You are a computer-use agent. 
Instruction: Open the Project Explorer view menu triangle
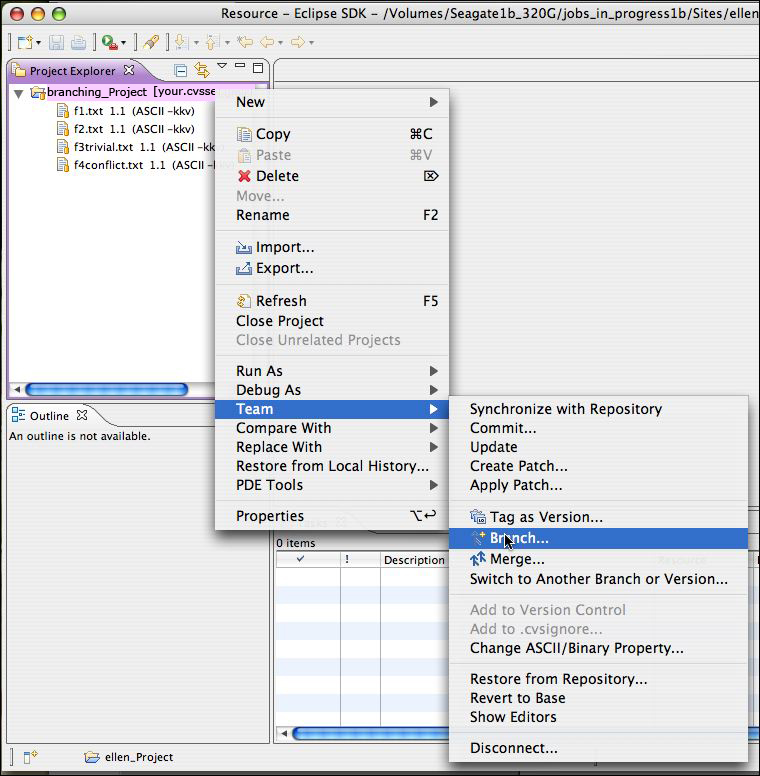(222, 68)
